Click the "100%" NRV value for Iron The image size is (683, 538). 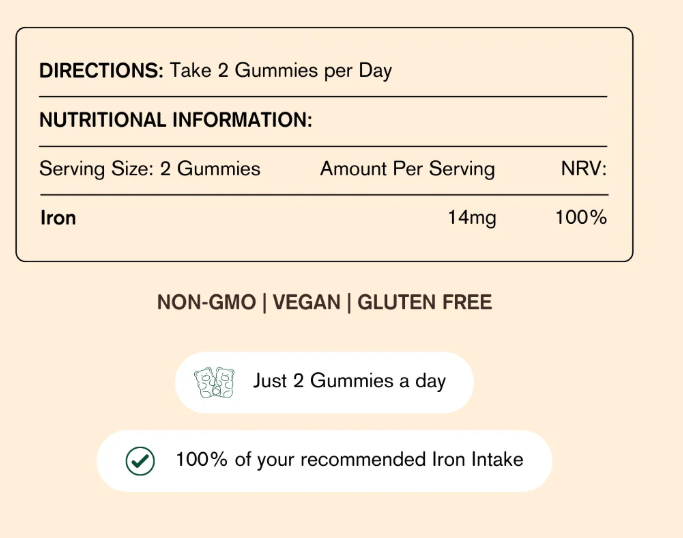coord(581,217)
